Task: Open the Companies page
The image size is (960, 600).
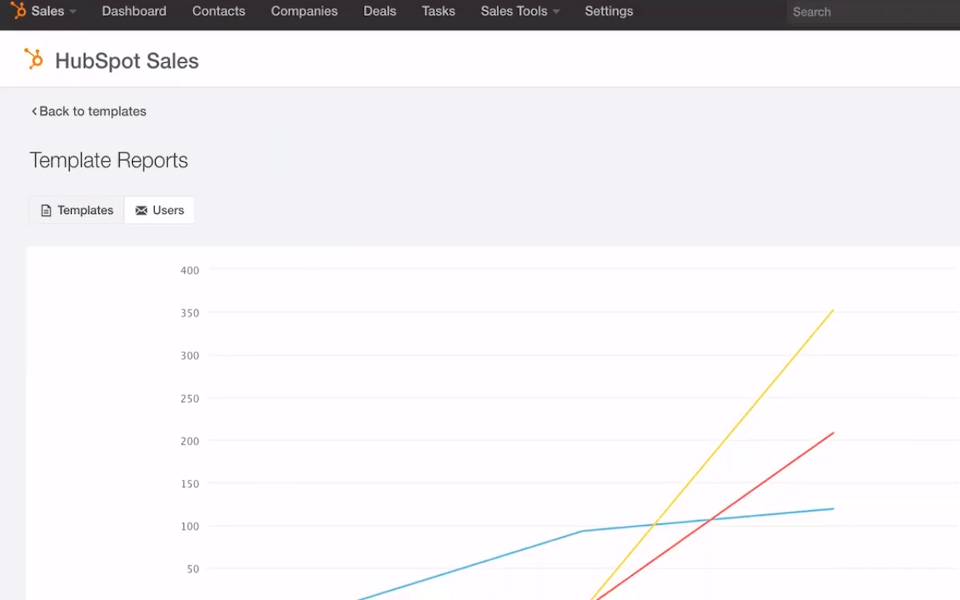Action: point(304,11)
